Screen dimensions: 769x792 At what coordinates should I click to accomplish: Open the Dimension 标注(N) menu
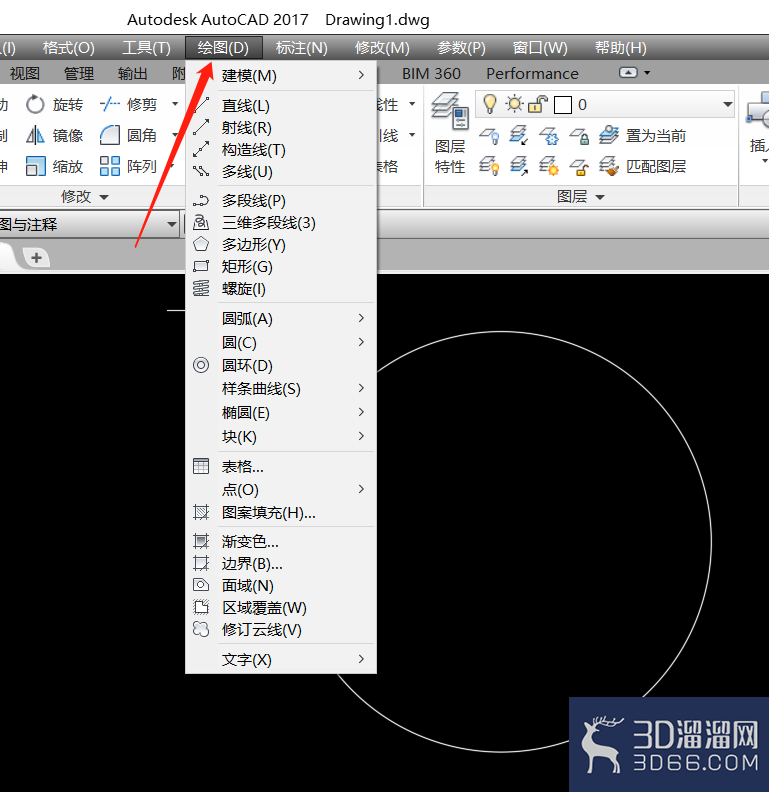tap(302, 47)
